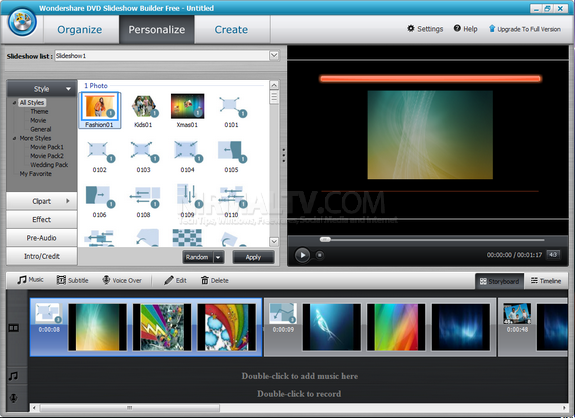The image size is (575, 418).
Task: Click the style list scroll down arrow
Action: (x=274, y=241)
